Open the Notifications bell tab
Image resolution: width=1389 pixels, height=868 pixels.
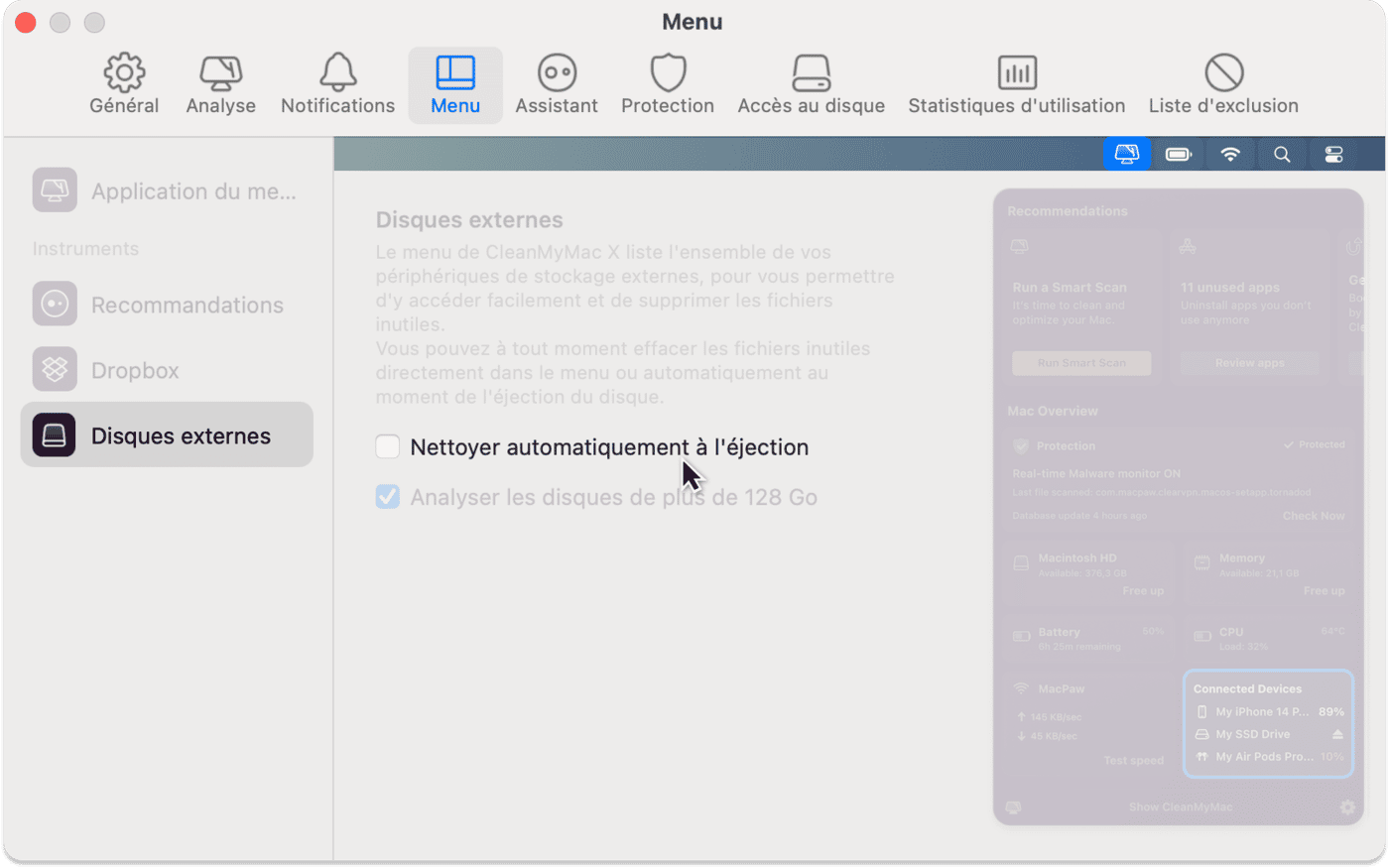click(x=337, y=85)
